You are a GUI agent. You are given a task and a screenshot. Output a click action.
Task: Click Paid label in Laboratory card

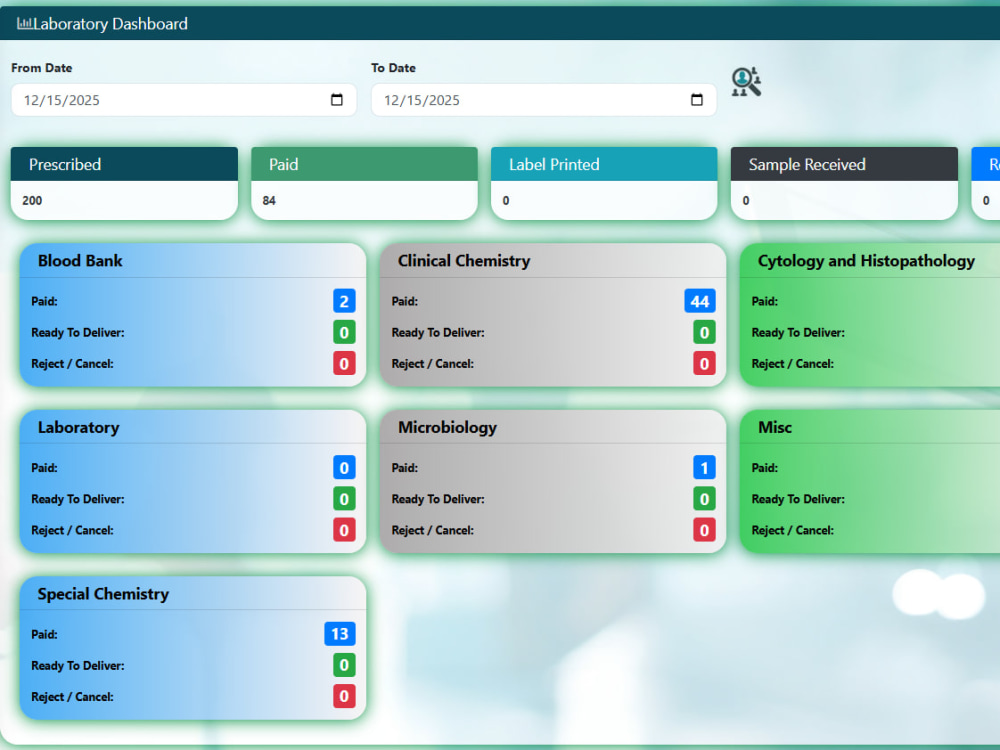[45, 467]
